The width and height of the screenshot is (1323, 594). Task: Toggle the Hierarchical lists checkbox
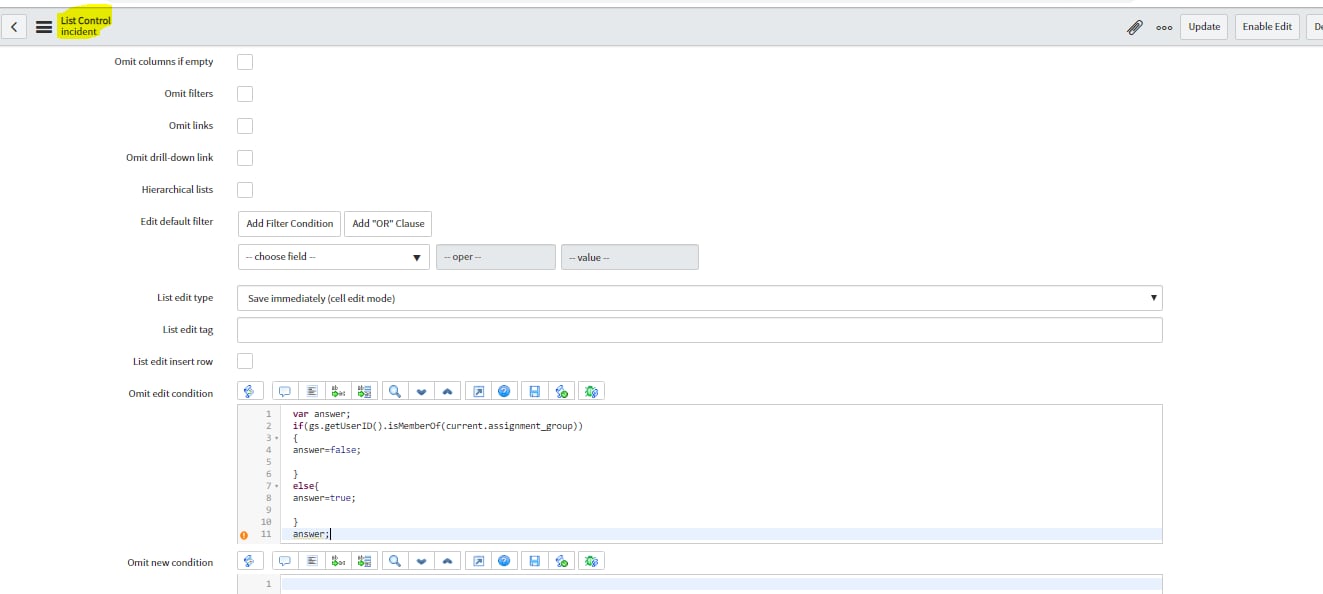coord(245,190)
